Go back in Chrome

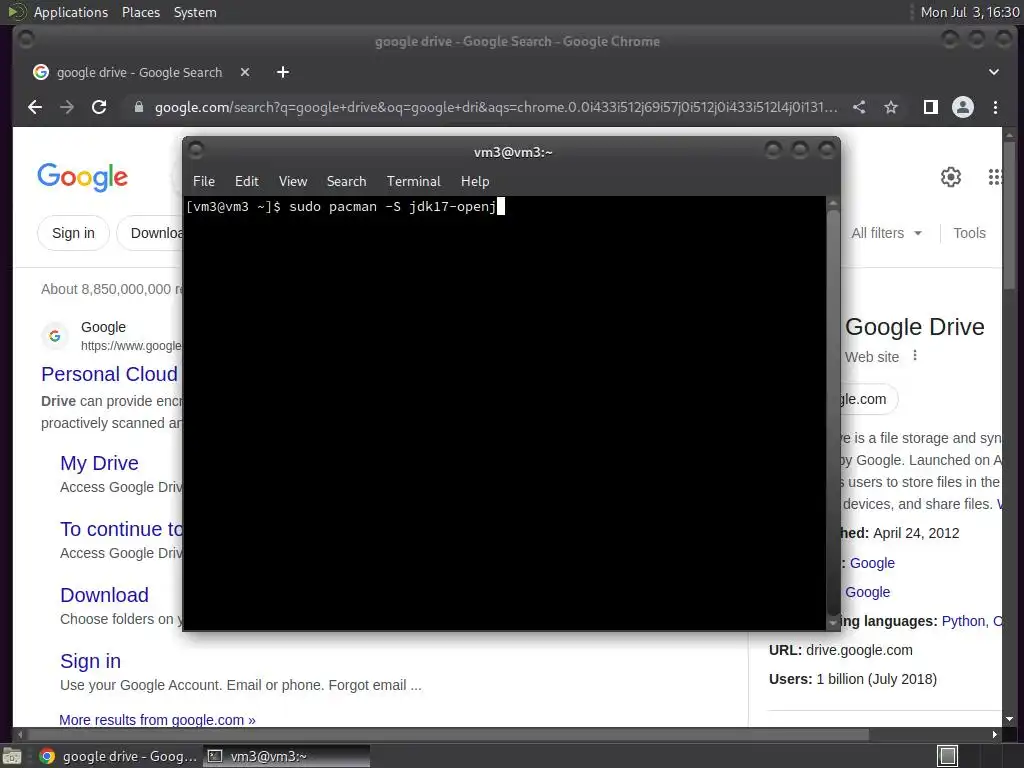click(35, 107)
